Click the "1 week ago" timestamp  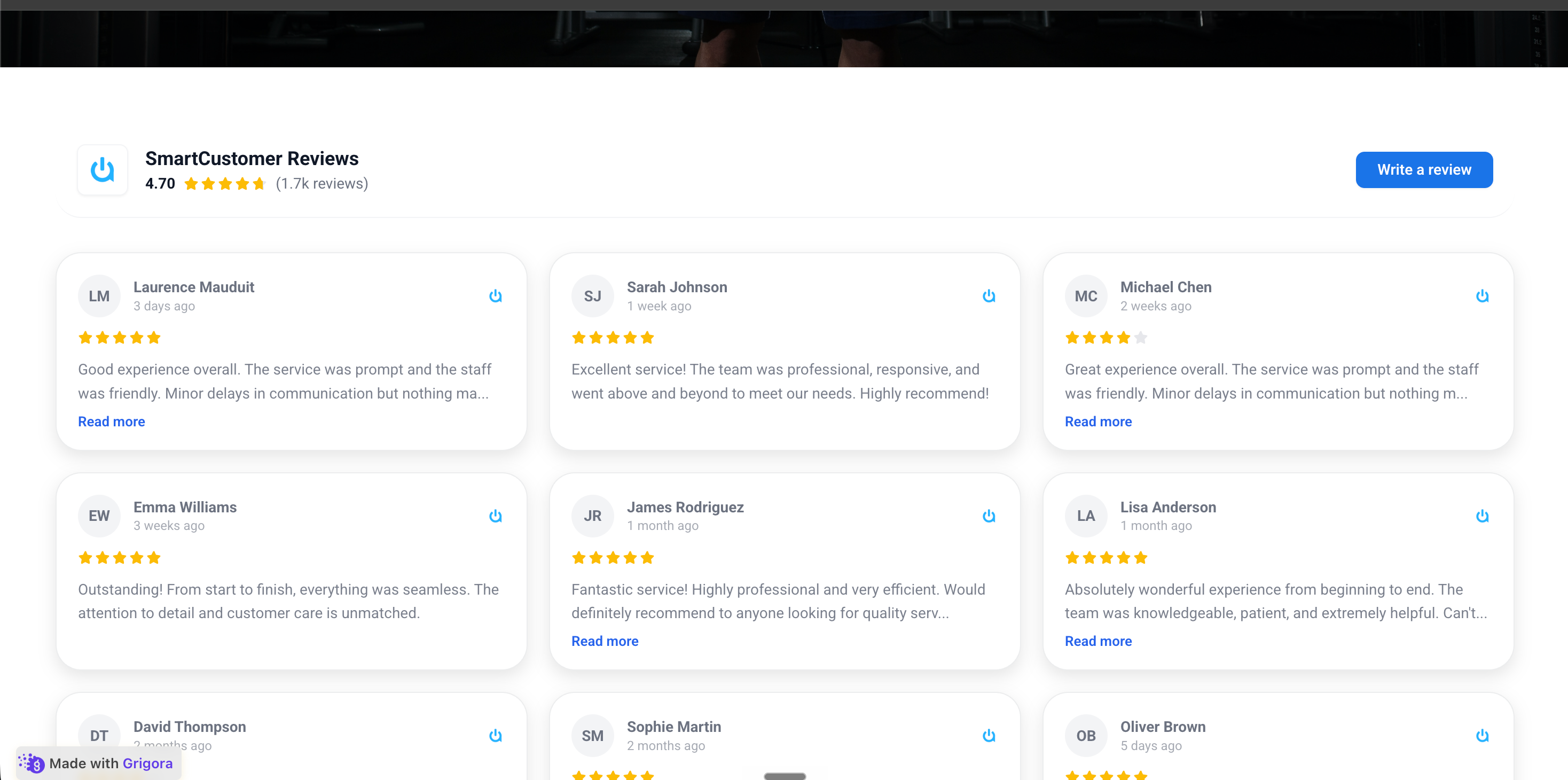(x=659, y=306)
